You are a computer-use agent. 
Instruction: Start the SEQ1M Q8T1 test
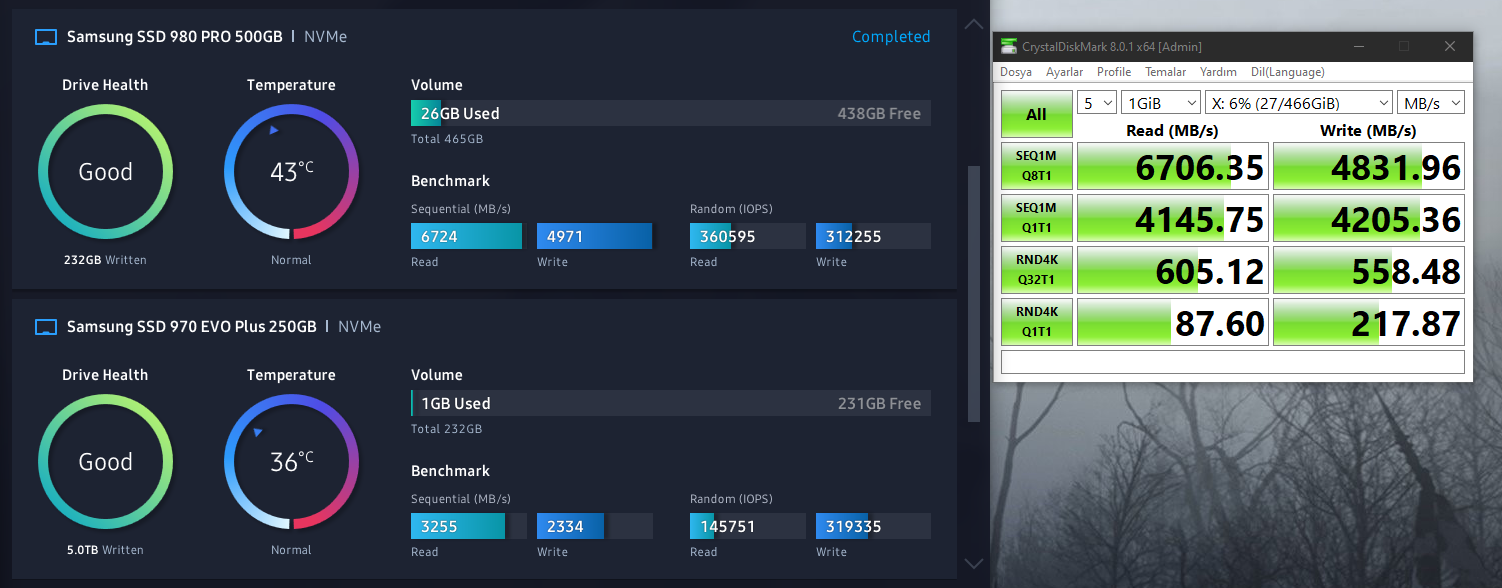1036,166
